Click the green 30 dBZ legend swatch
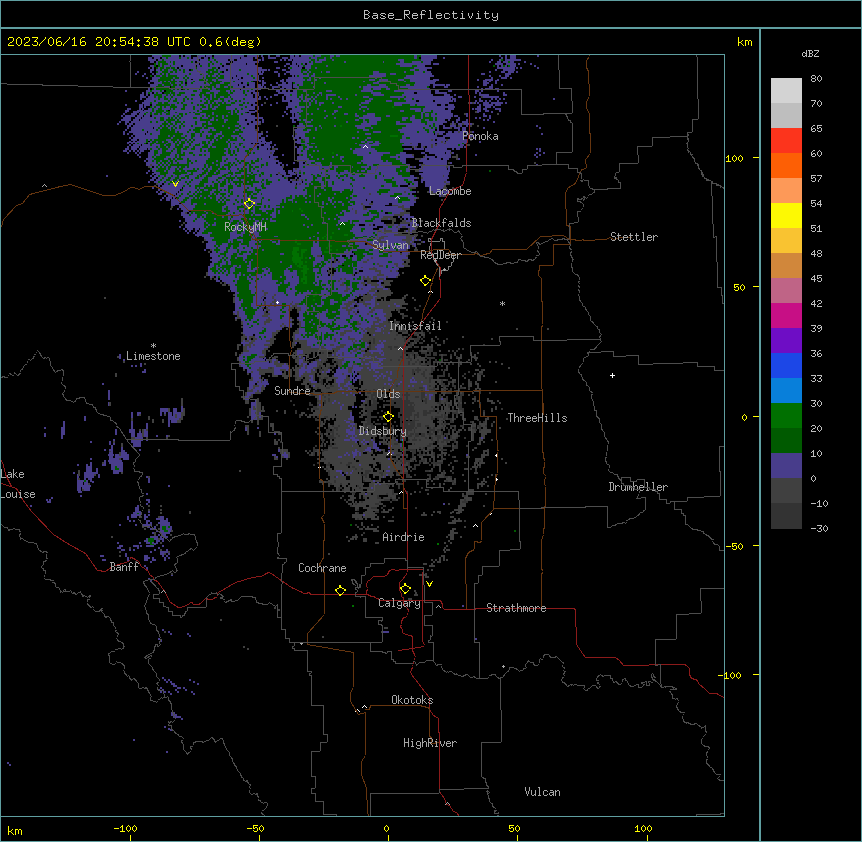 [x=786, y=416]
